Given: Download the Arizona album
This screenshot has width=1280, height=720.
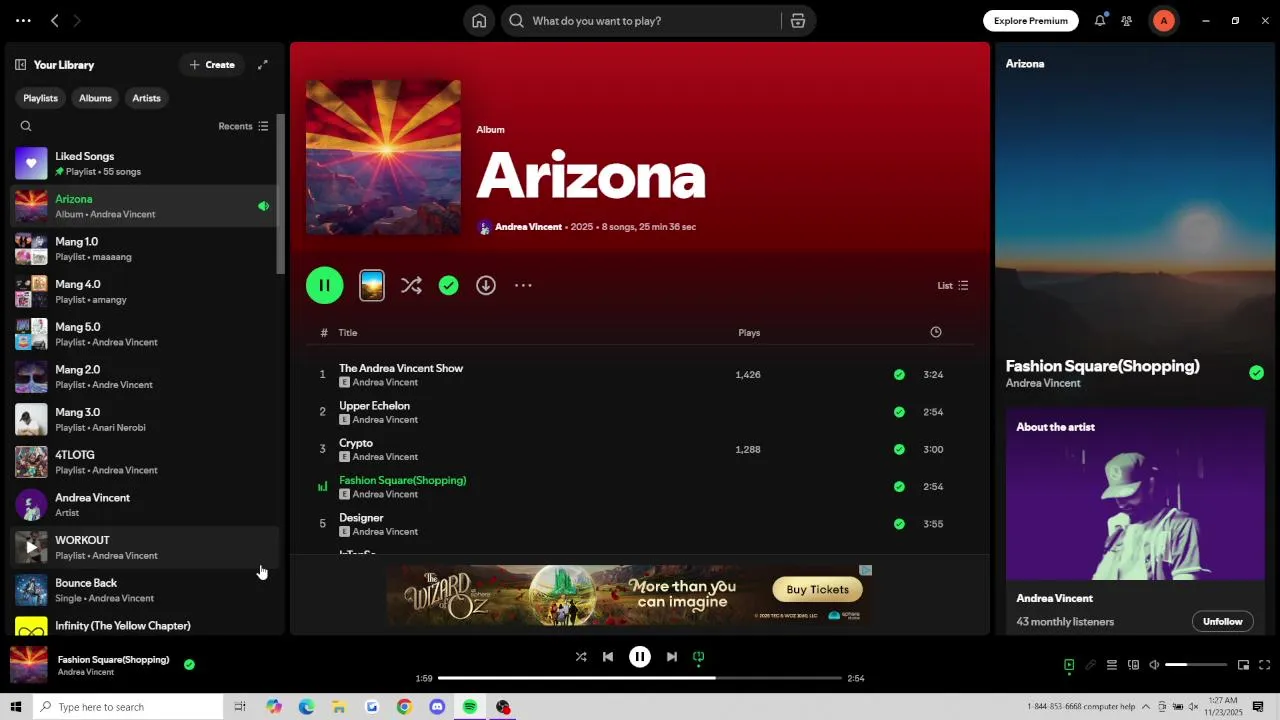Looking at the screenshot, I should click(x=486, y=286).
